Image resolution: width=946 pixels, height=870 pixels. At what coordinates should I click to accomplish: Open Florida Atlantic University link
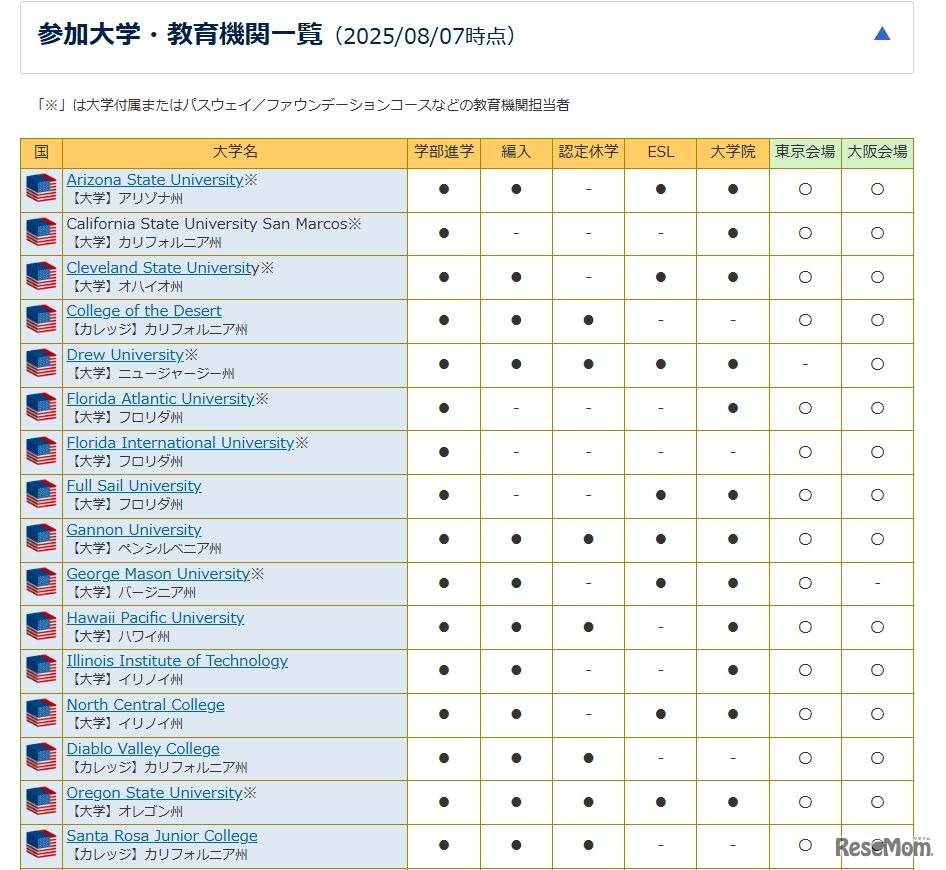160,399
